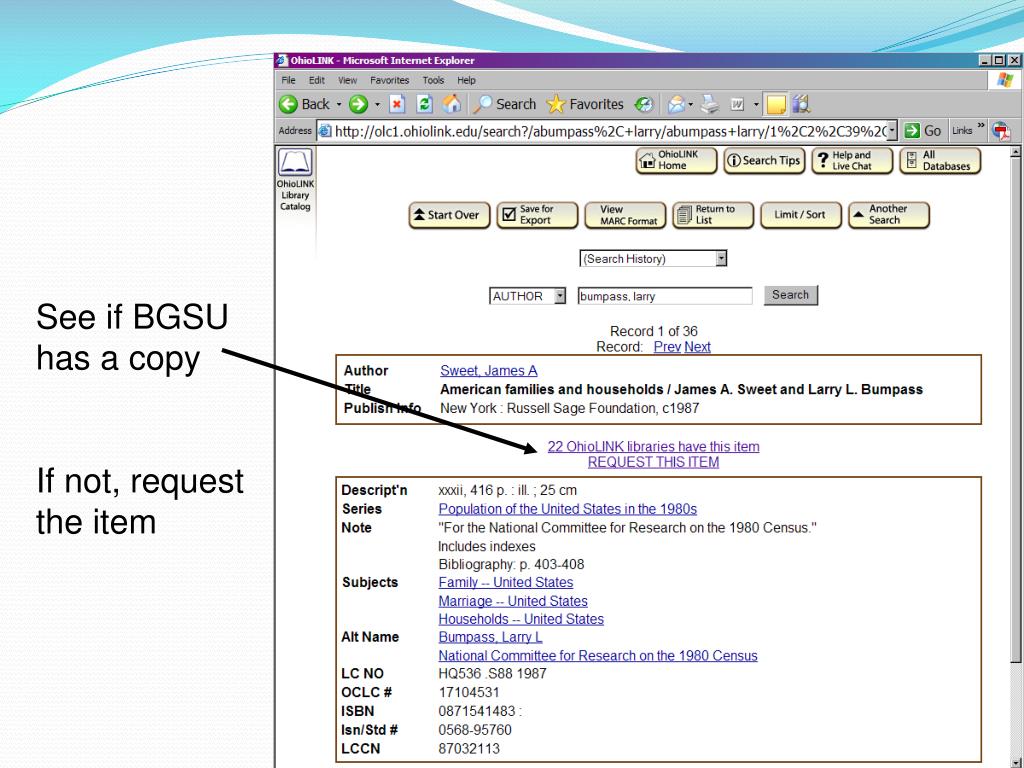Image resolution: width=1024 pixels, height=768 pixels.
Task: Open OhioLINK Home
Action: pyautogui.click(x=676, y=161)
